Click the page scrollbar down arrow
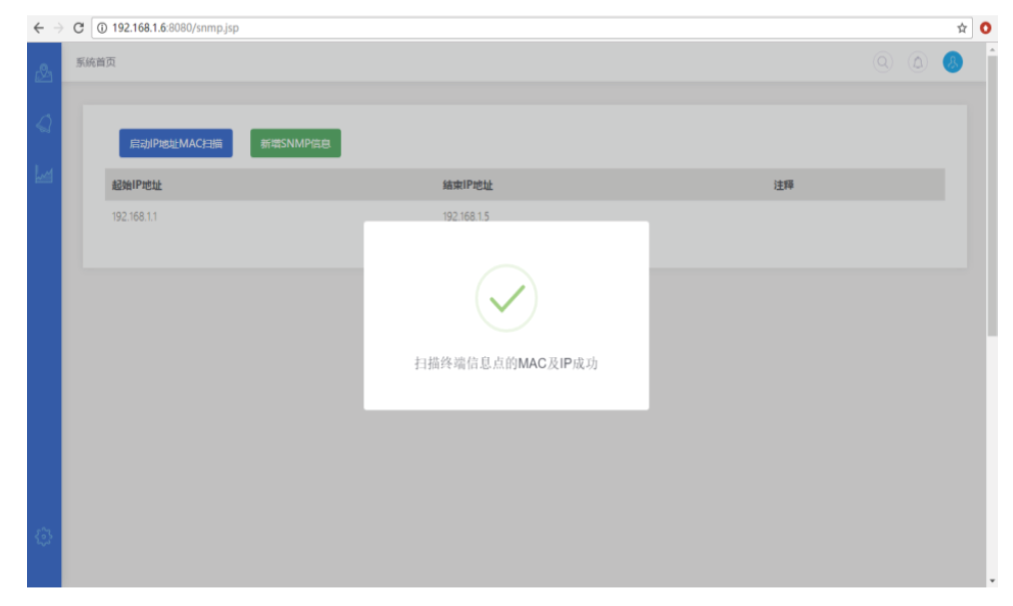Image resolution: width=1013 pixels, height=606 pixels. 991,580
